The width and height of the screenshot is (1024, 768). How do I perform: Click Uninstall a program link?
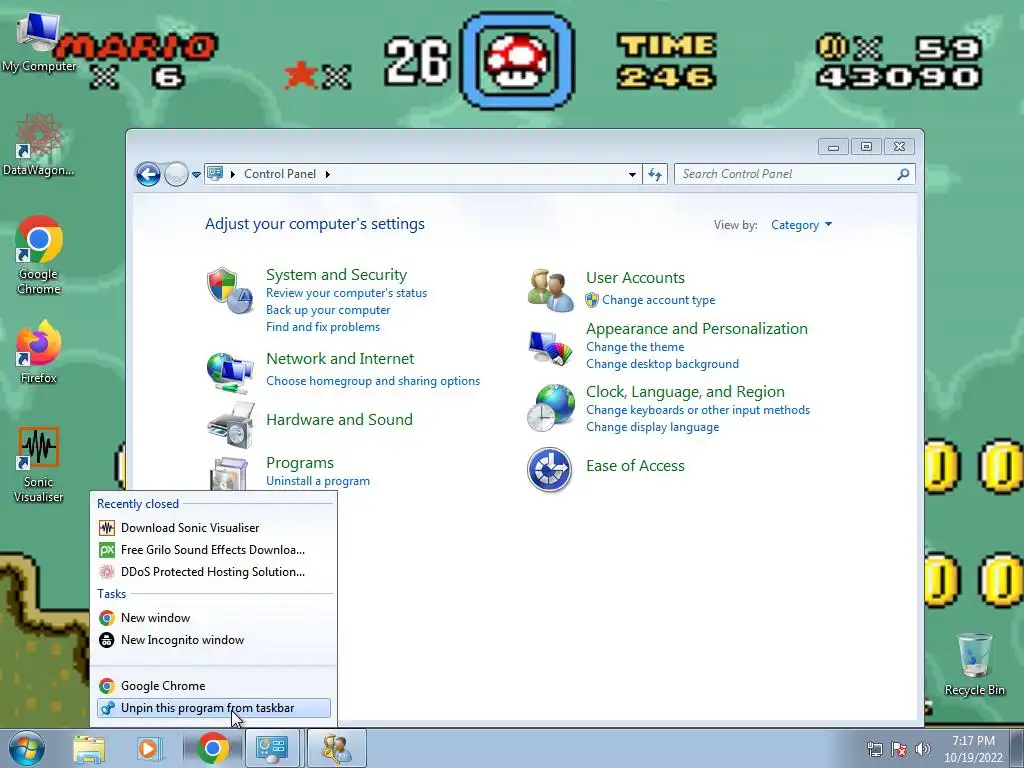pos(317,481)
